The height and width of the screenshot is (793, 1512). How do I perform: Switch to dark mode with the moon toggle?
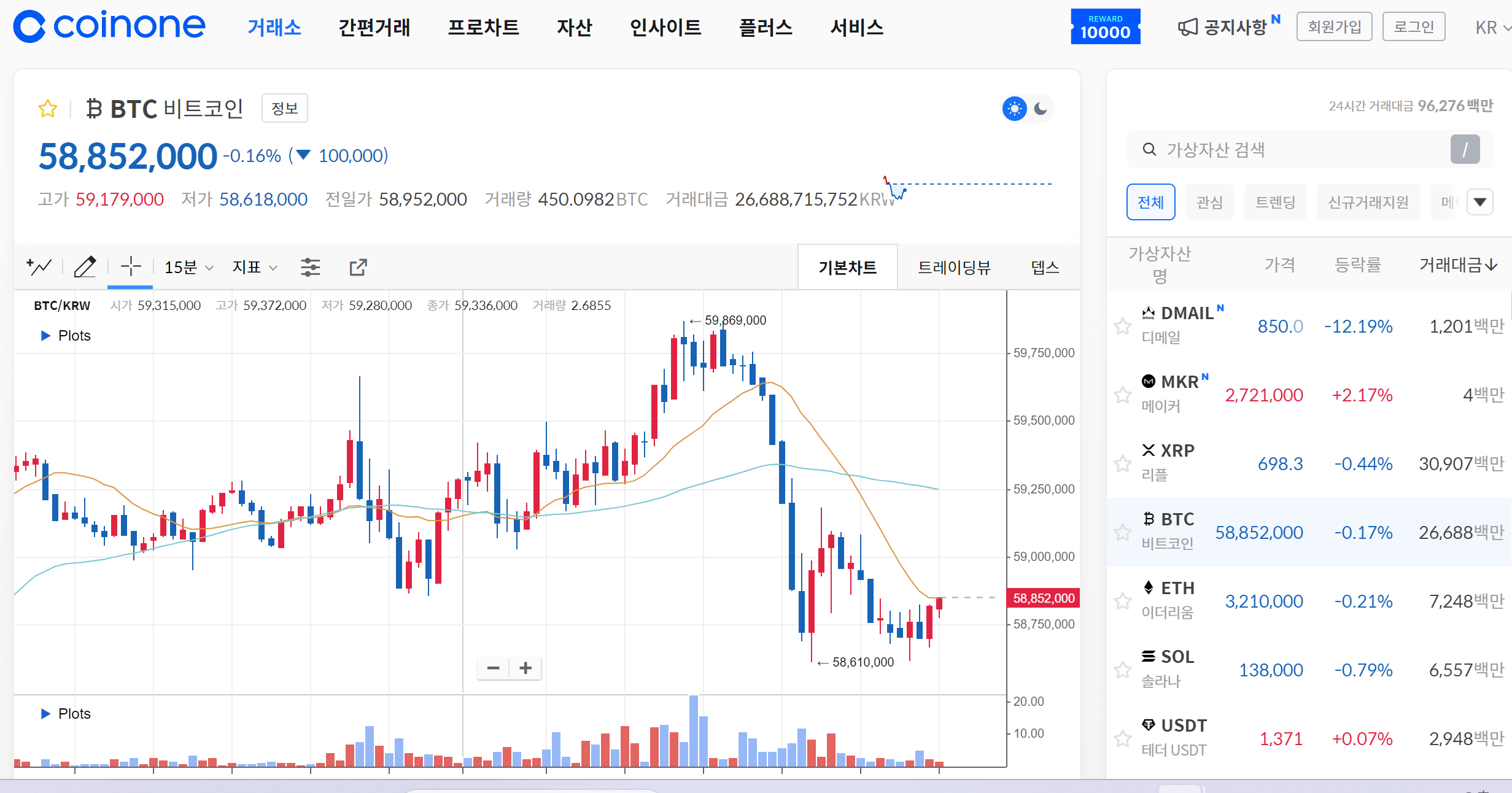pyautogui.click(x=1041, y=109)
